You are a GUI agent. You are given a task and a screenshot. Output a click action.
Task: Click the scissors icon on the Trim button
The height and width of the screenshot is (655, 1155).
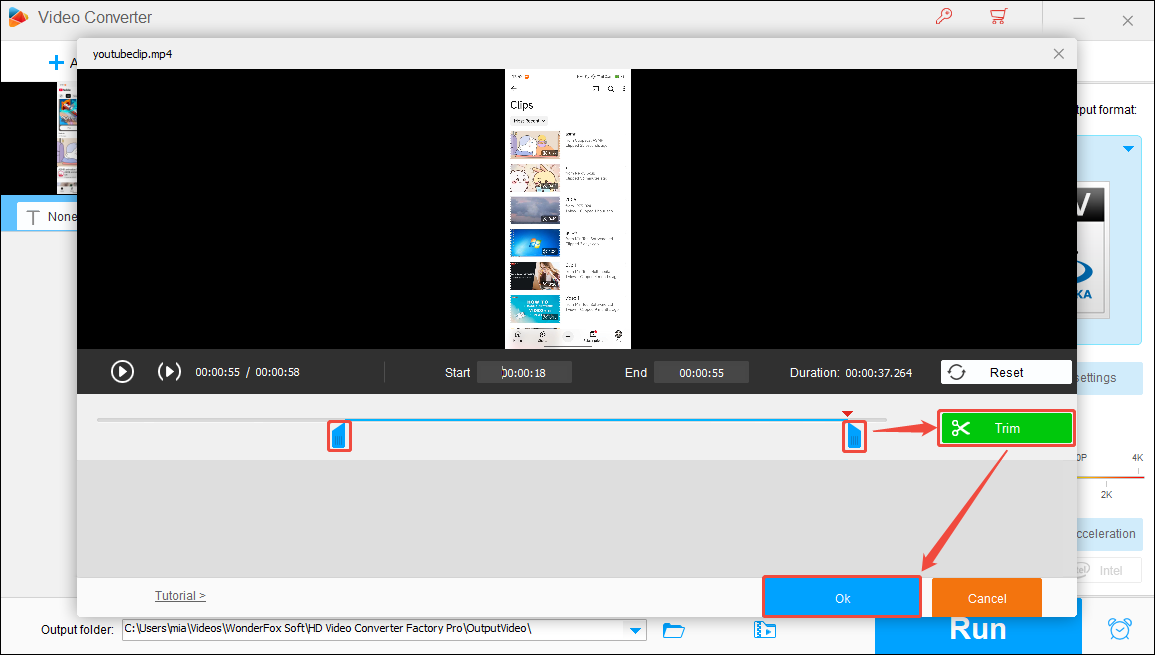point(961,428)
